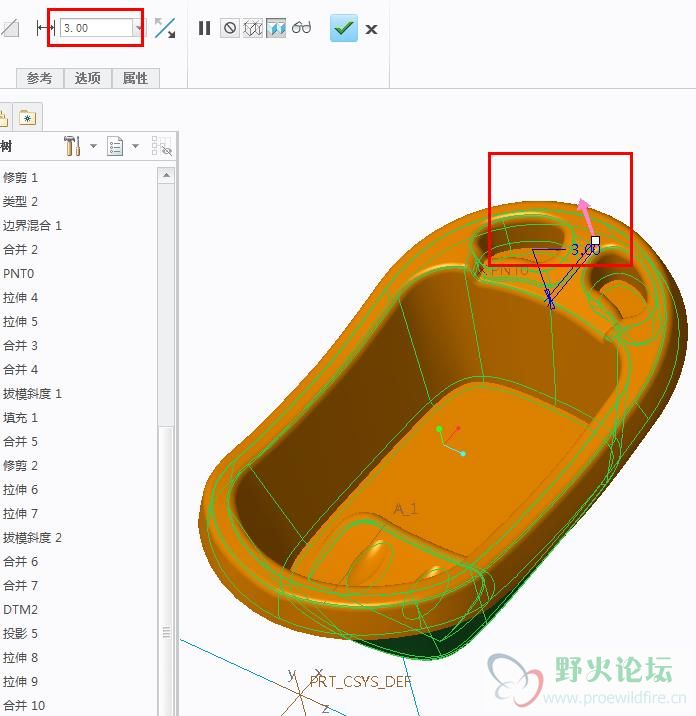
Task: Select 拉伸 7 tree item
Action: [x=20, y=514]
